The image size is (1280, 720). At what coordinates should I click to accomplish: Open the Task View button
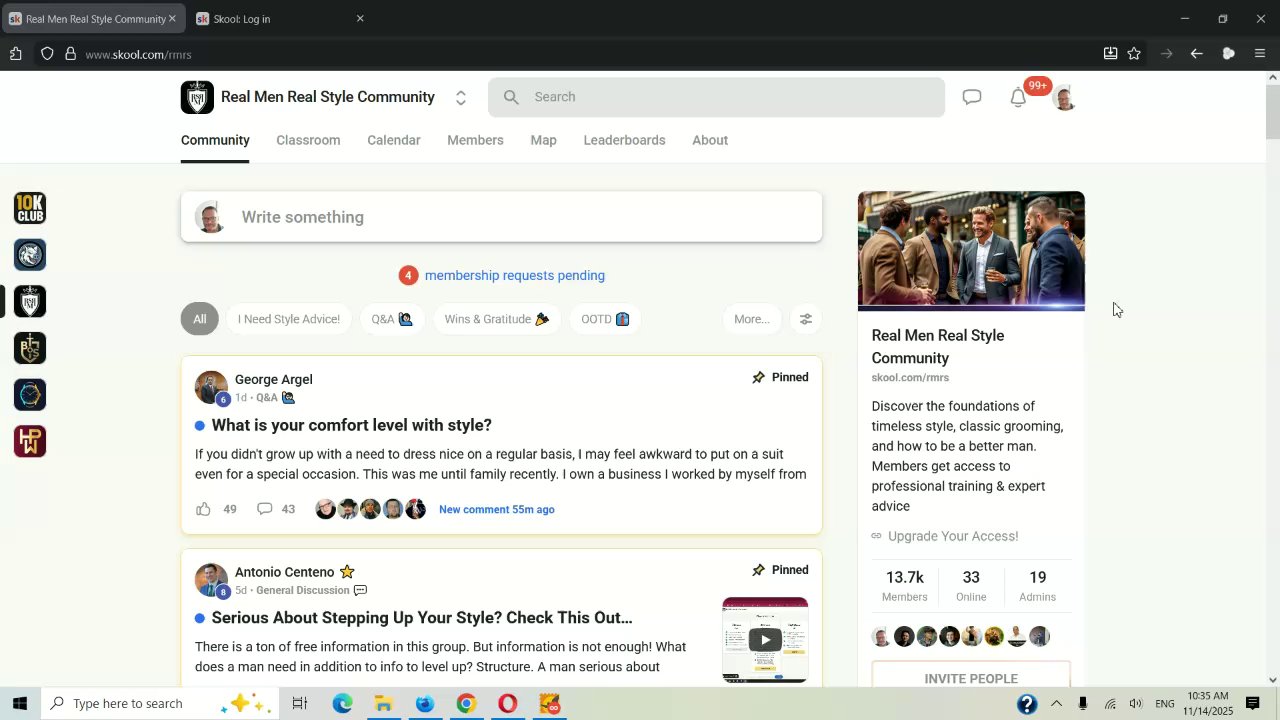[x=299, y=704]
